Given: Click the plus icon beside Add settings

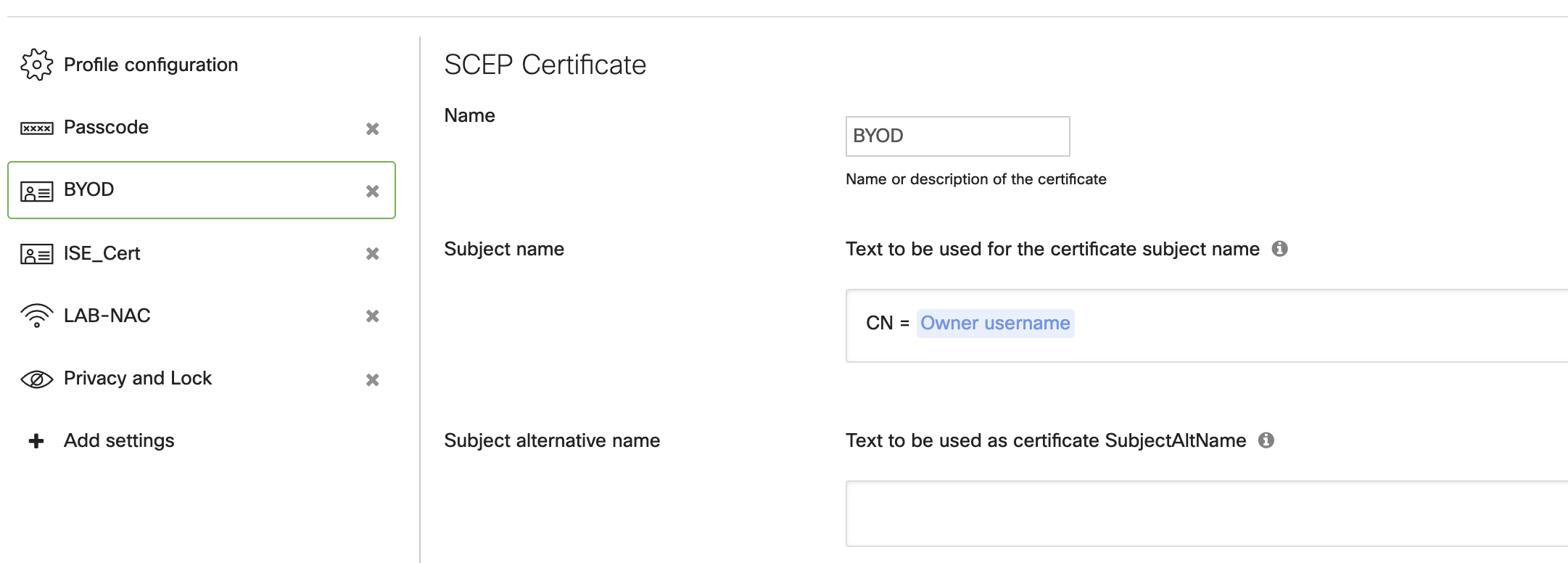Looking at the screenshot, I should point(36,441).
